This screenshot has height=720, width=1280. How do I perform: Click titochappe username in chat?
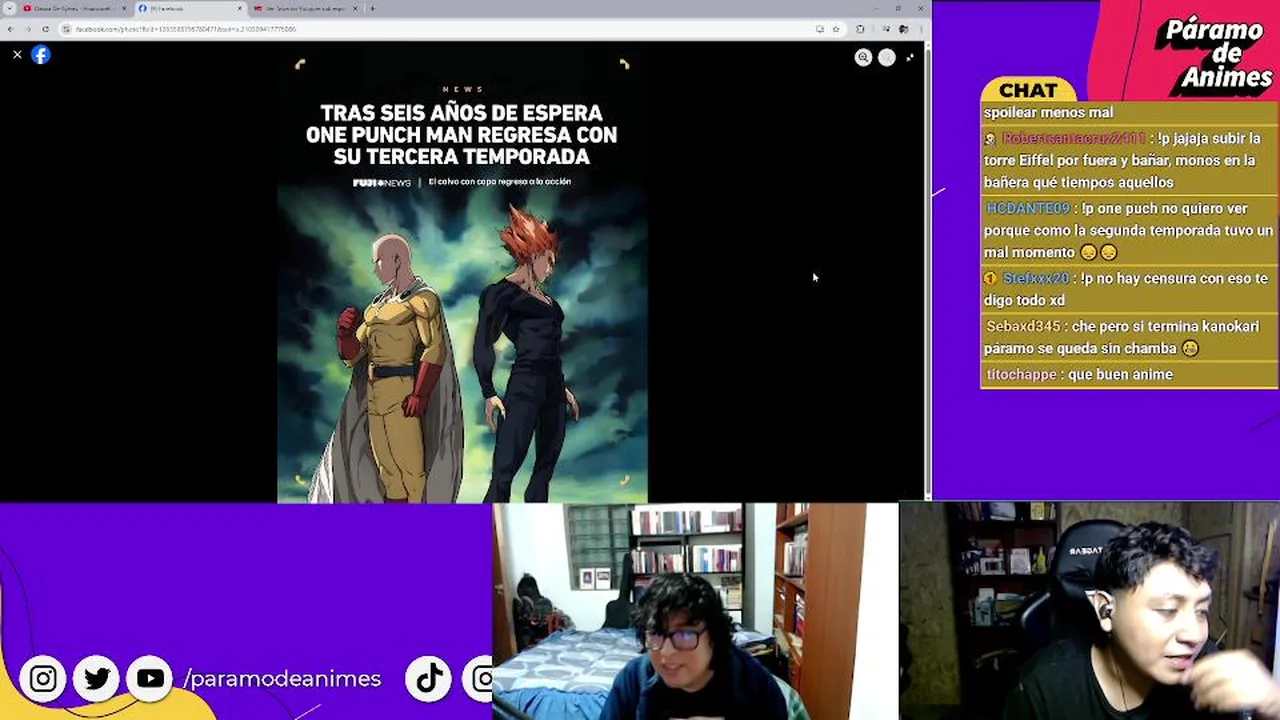(1021, 374)
